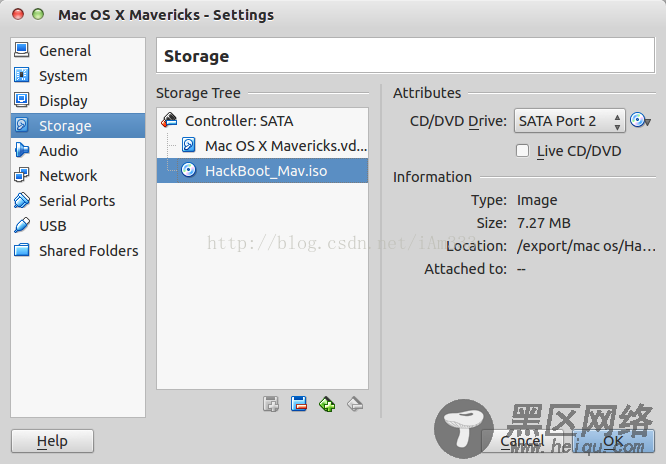
Task: Click the Location path /export/mac os/Ha…
Action: (586, 246)
